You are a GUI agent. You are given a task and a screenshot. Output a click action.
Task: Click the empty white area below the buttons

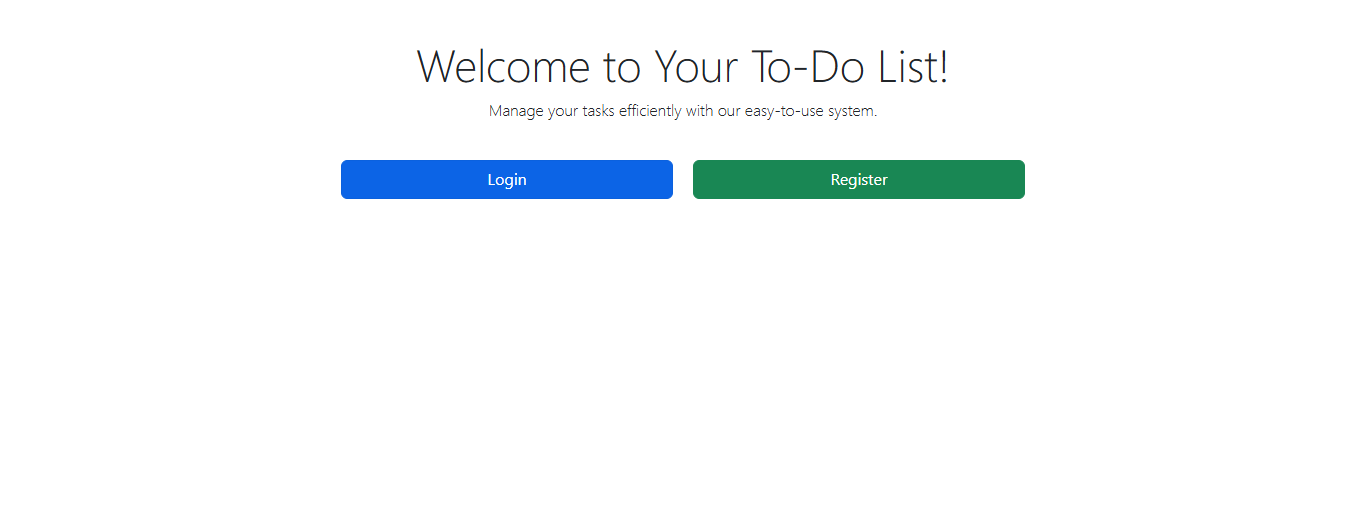[683, 360]
